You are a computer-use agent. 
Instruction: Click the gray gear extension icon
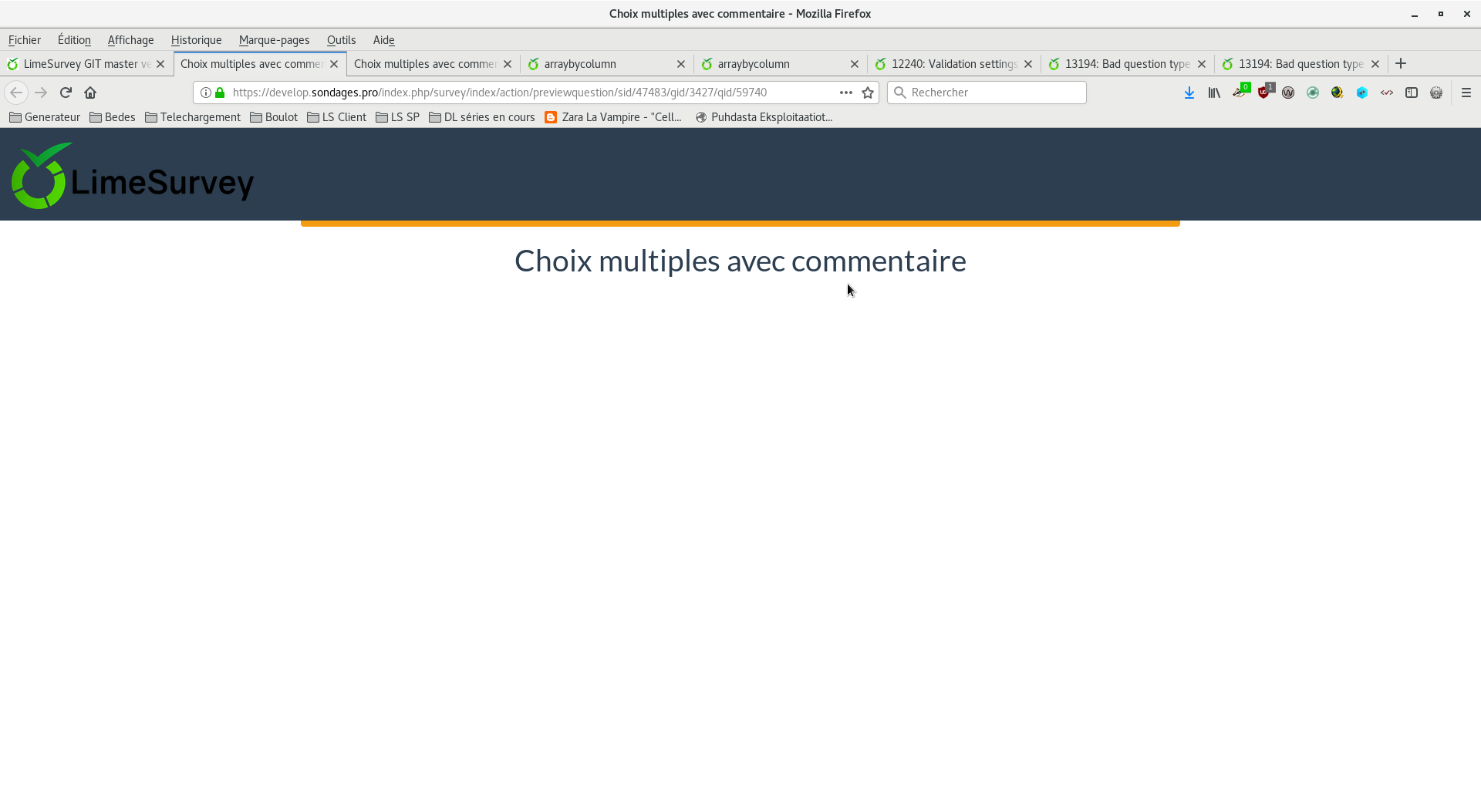[1436, 93]
